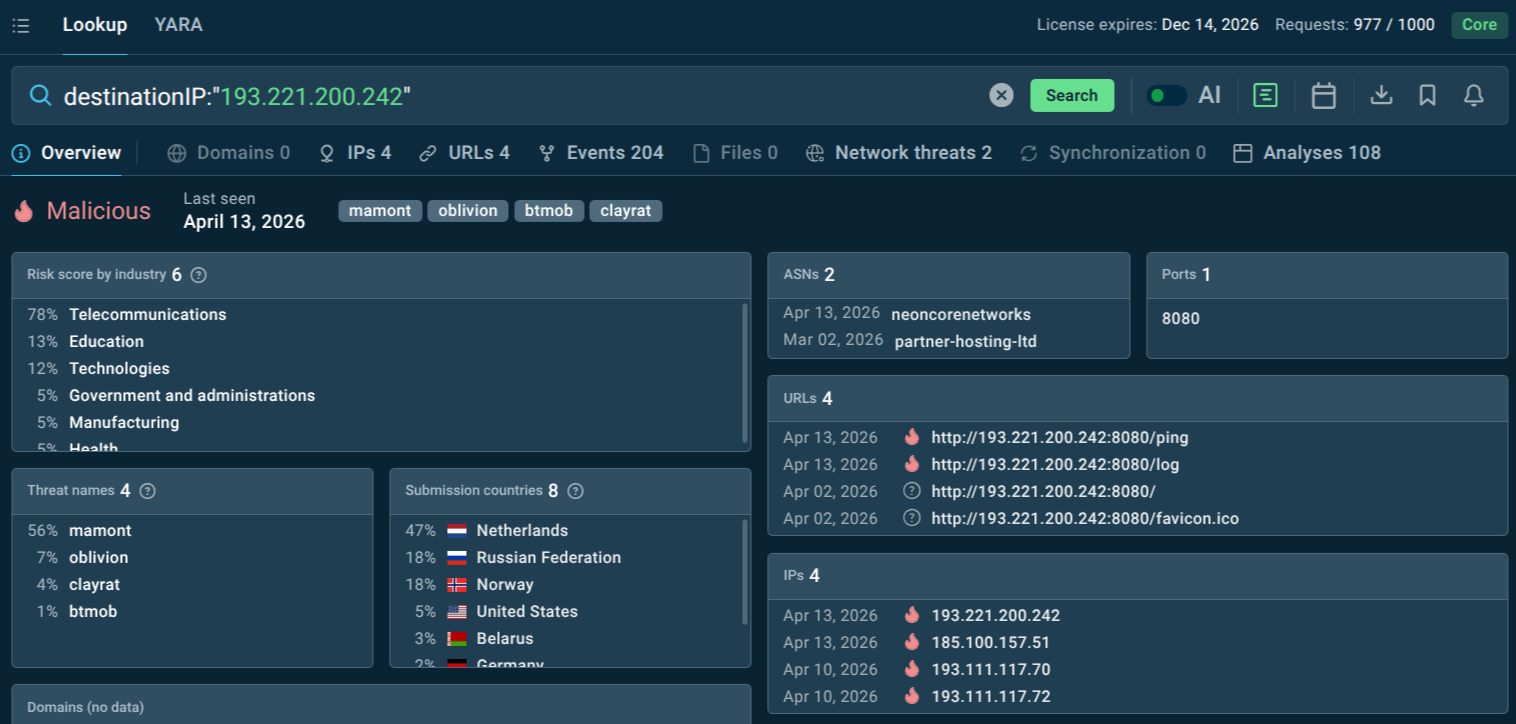Screen dimensions: 1516x724
Task: Open the link http://193.221.200.242:8080/ping
Action: [1058, 437]
